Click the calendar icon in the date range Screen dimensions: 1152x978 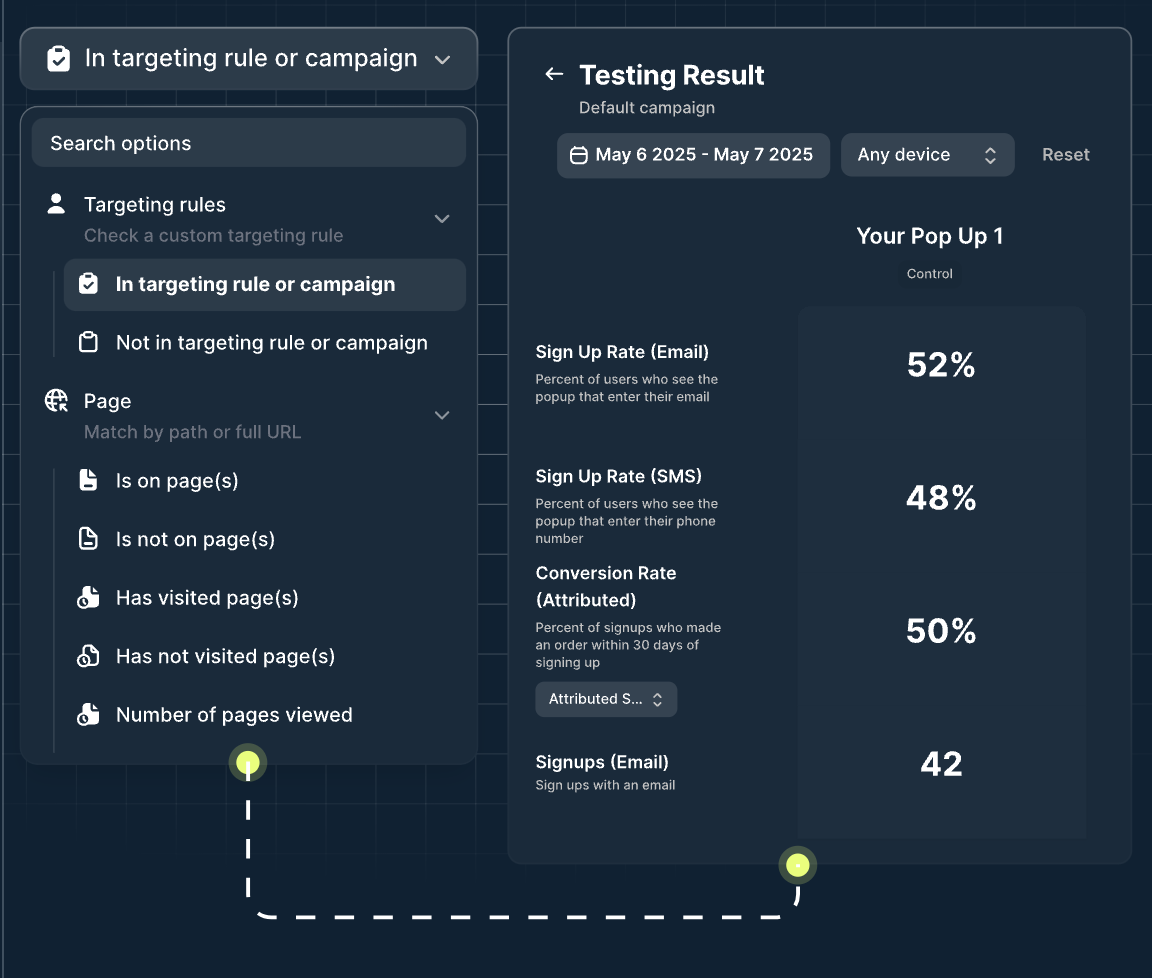pyautogui.click(x=579, y=155)
